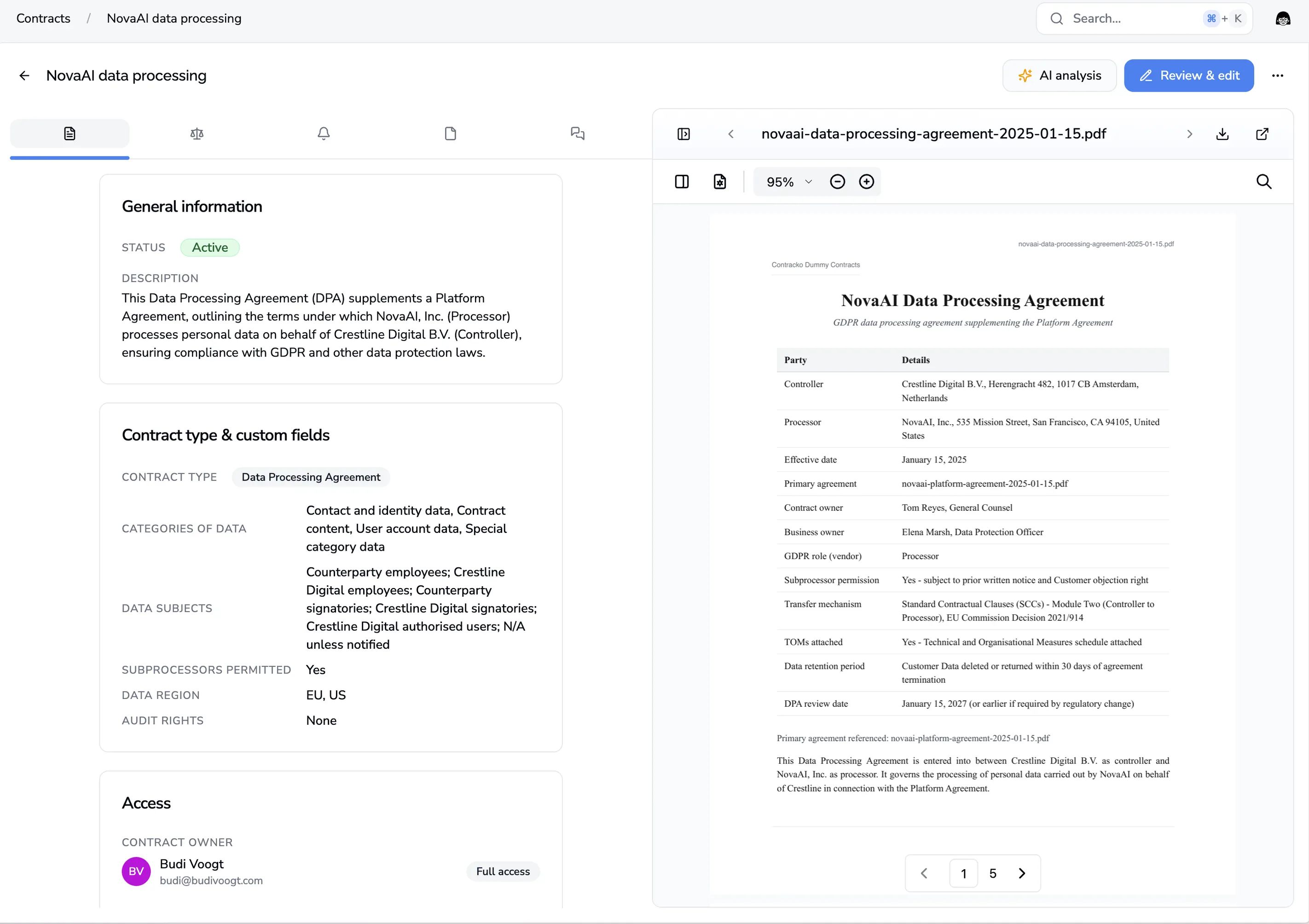Click the Data Processing Agreement type tag
The width and height of the screenshot is (1309, 924).
tap(311, 477)
